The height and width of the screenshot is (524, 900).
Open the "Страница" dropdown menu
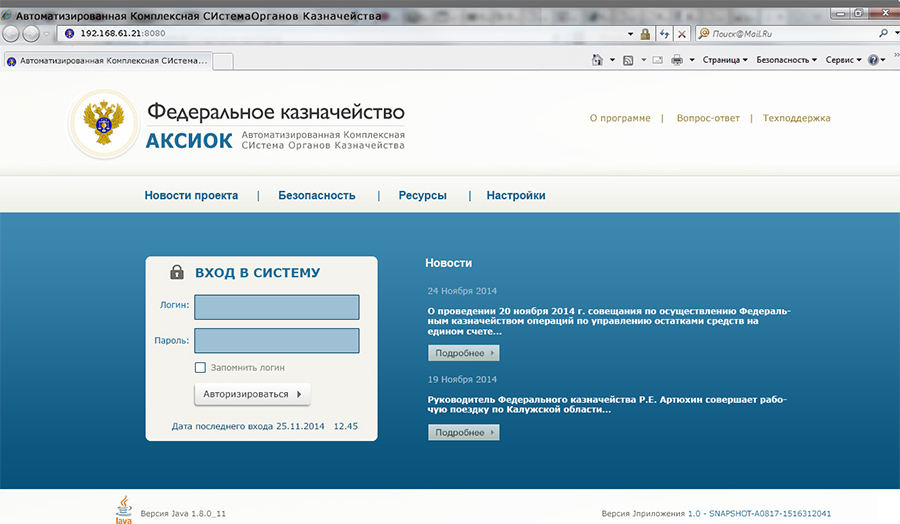pos(725,60)
